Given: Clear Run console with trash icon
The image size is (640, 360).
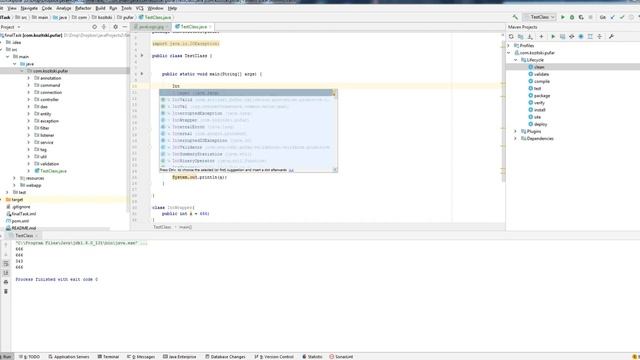Looking at the screenshot, I should click(6, 291).
